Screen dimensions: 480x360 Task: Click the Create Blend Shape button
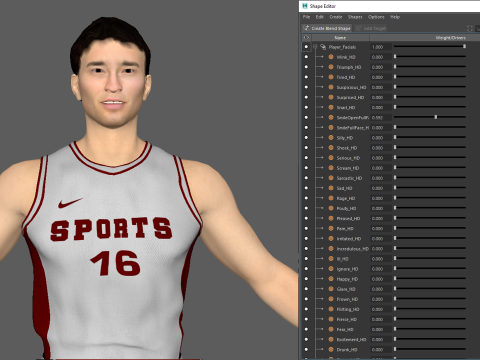pyautogui.click(x=327, y=28)
